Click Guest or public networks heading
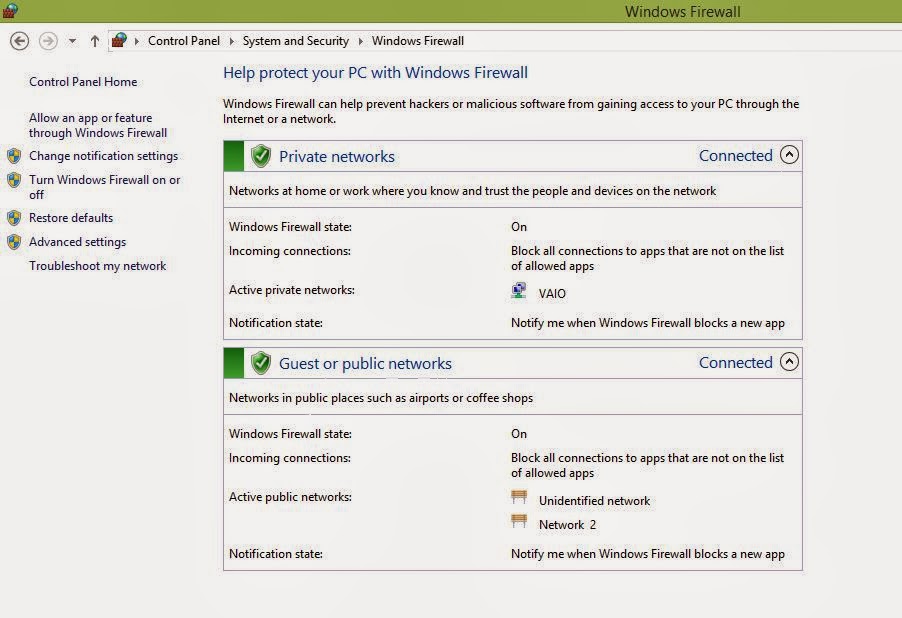The width and height of the screenshot is (902, 618). coord(365,364)
